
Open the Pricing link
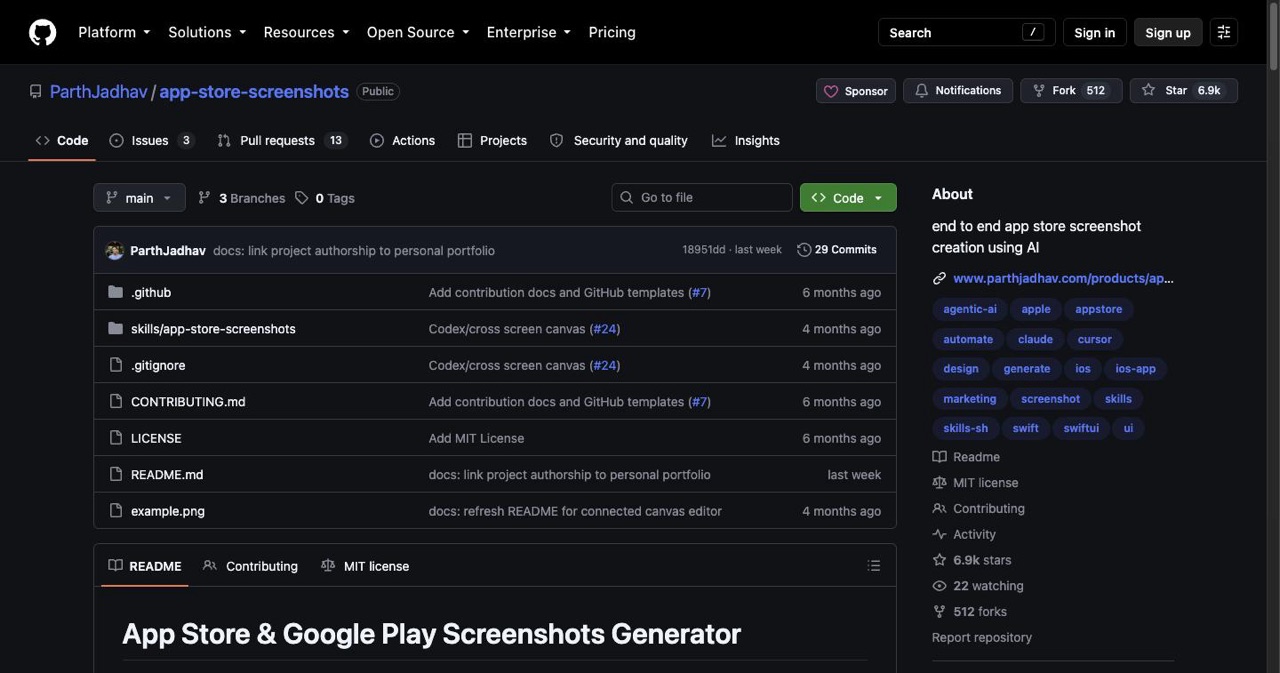coord(612,32)
